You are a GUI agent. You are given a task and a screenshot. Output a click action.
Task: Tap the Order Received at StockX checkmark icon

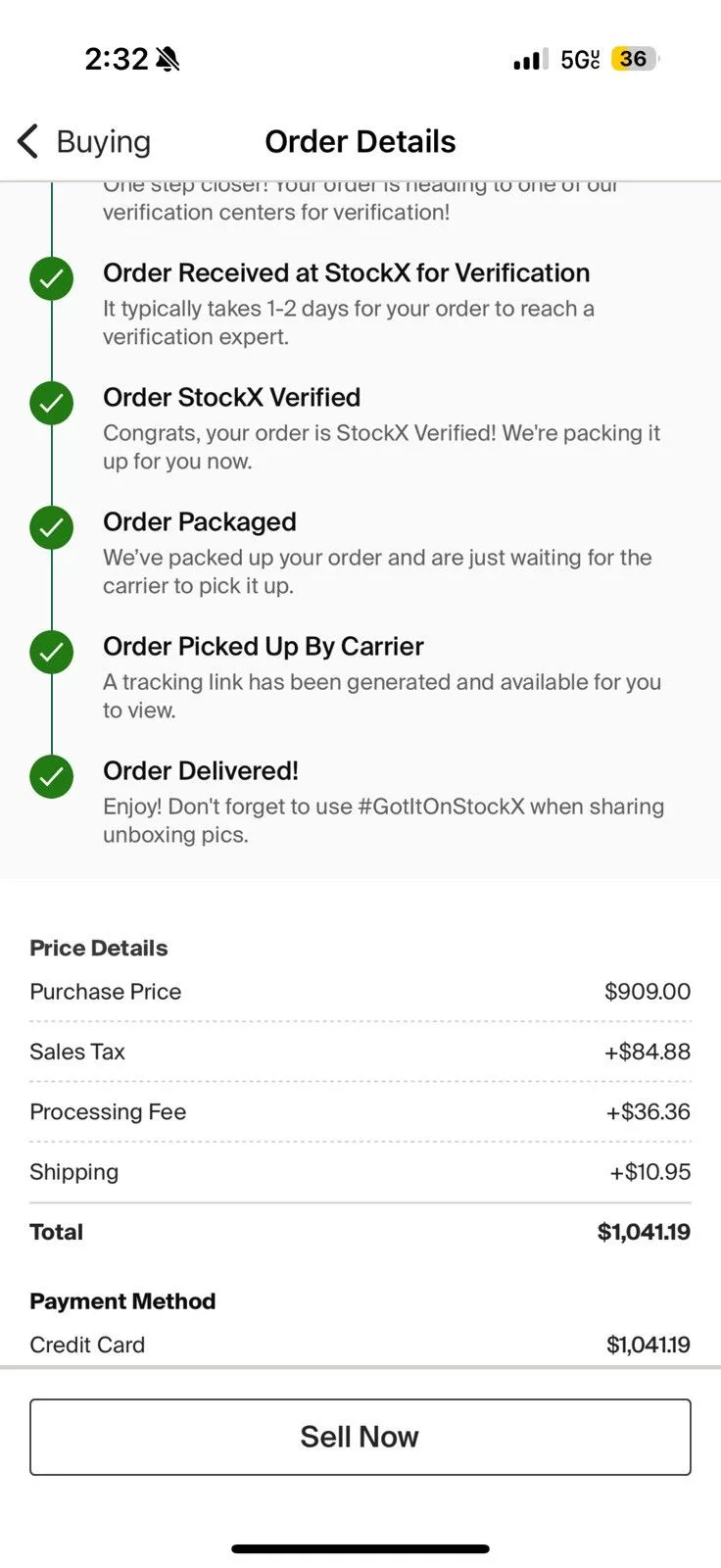(51, 279)
